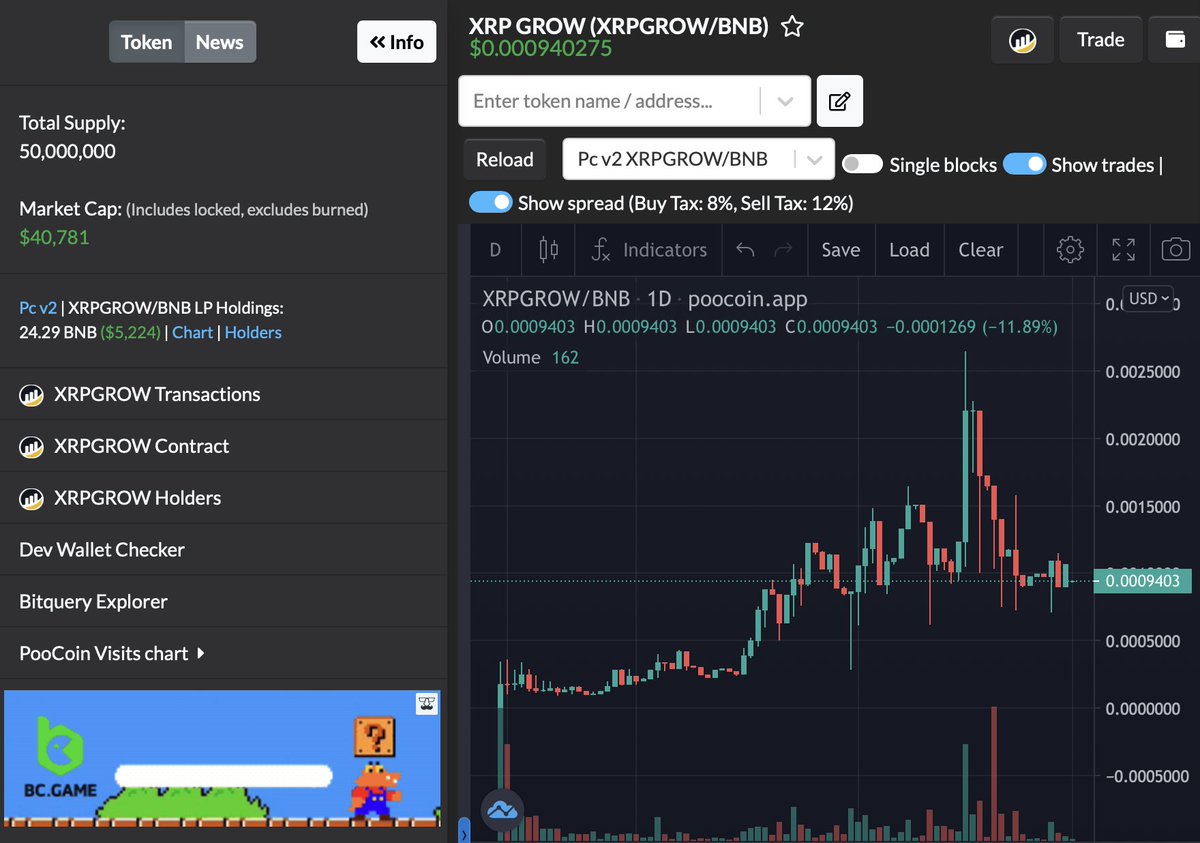
Task: Open the PooCoin chart logo button
Action: [x=1022, y=40]
